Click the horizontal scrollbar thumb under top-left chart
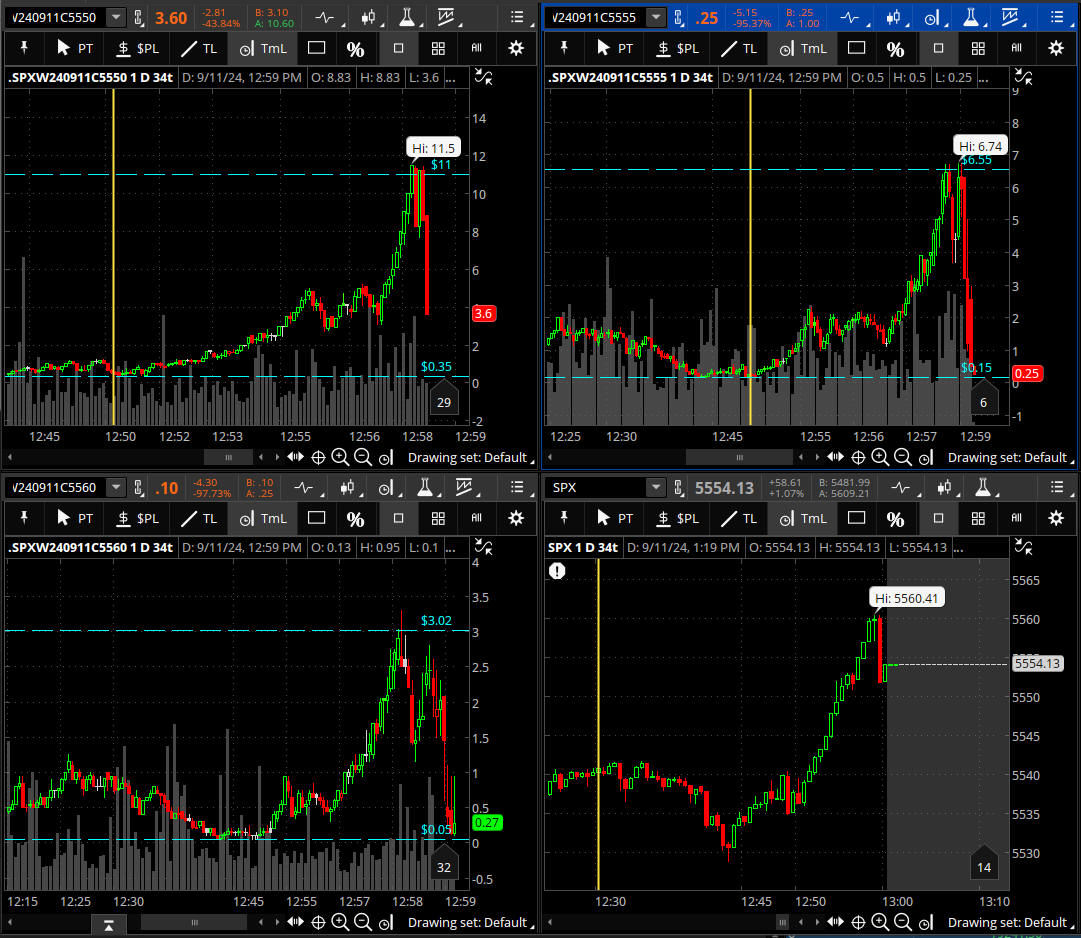This screenshot has height=938, width=1081. (229, 457)
